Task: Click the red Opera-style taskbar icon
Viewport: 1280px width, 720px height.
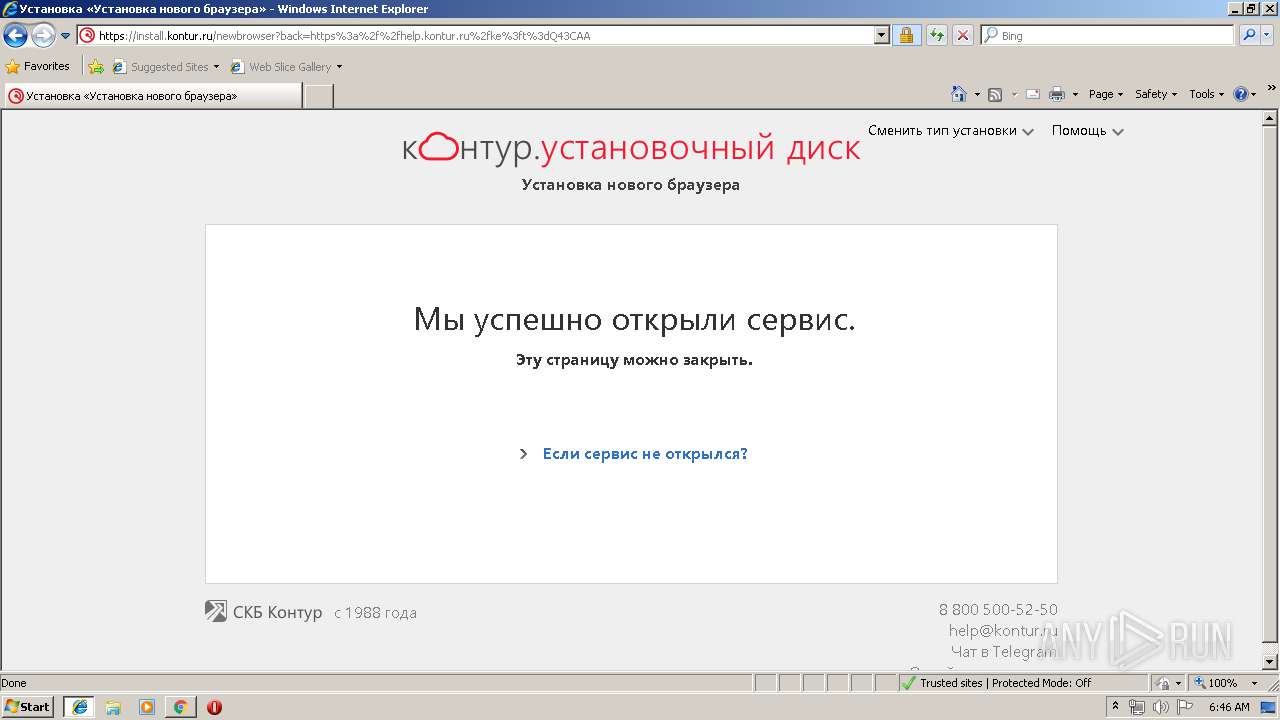Action: [214, 707]
